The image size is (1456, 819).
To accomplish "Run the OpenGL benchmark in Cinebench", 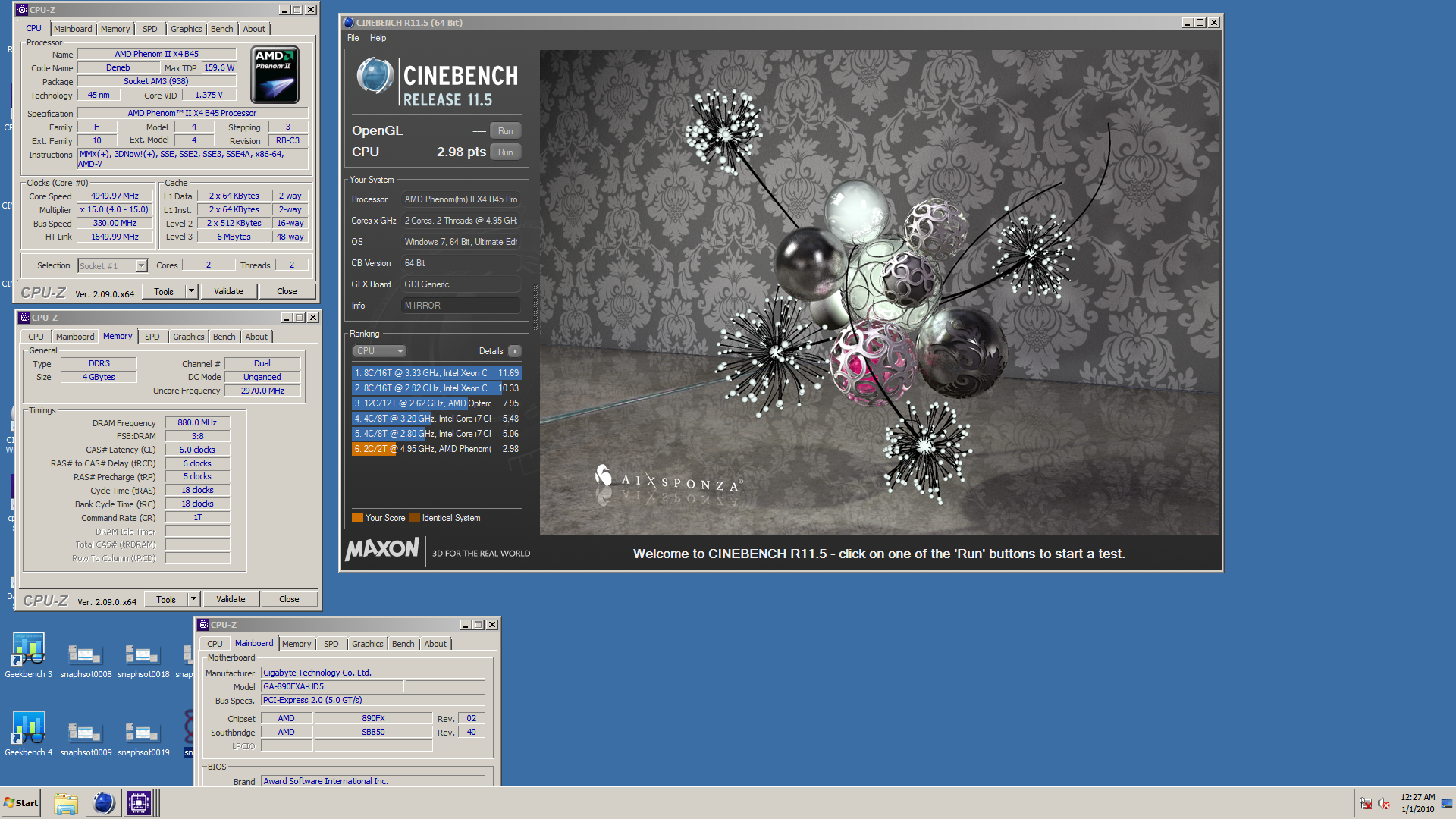I will [506, 131].
